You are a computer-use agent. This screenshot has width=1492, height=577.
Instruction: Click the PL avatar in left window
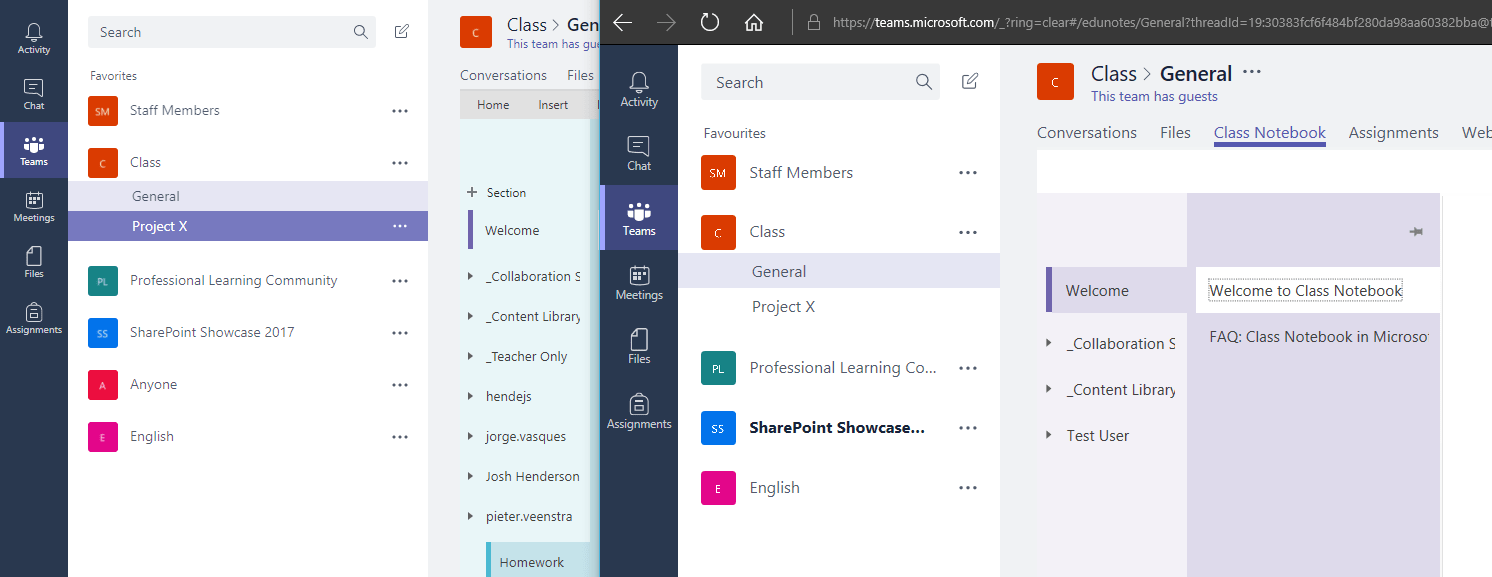(102, 281)
